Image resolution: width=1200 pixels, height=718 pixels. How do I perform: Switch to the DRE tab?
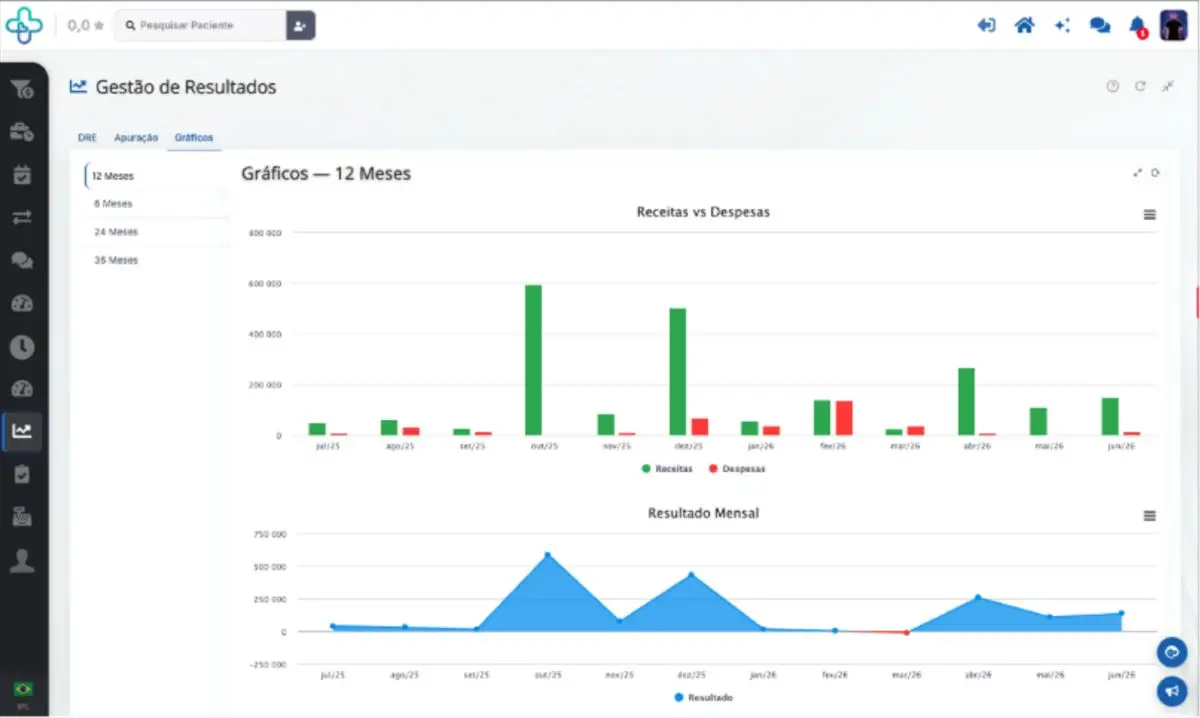click(x=87, y=138)
